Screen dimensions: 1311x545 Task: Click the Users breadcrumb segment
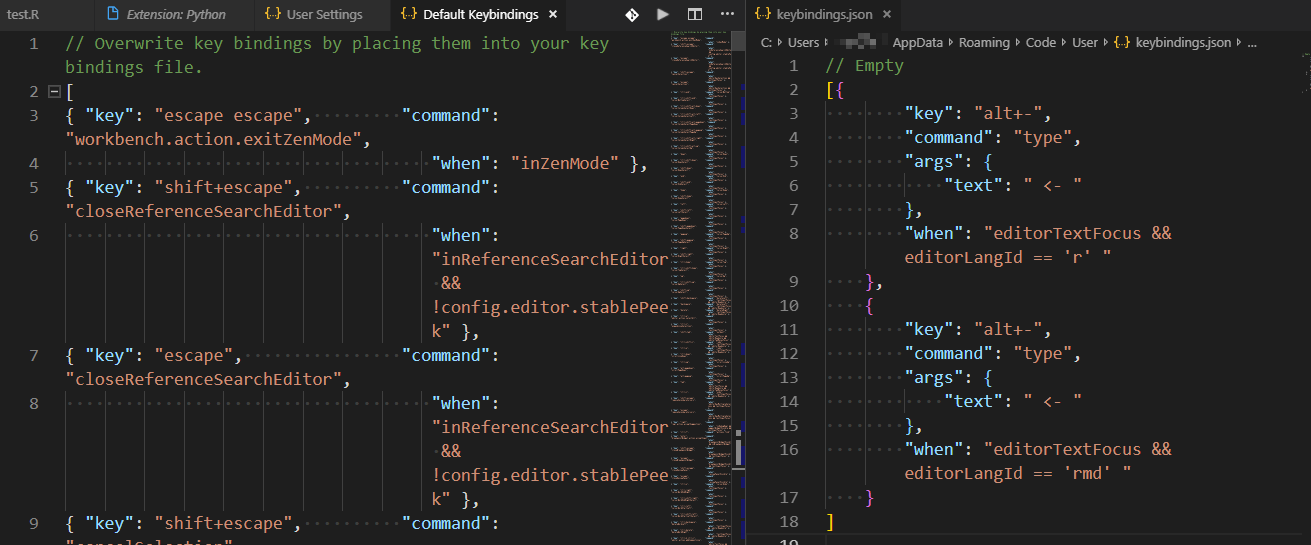[803, 43]
